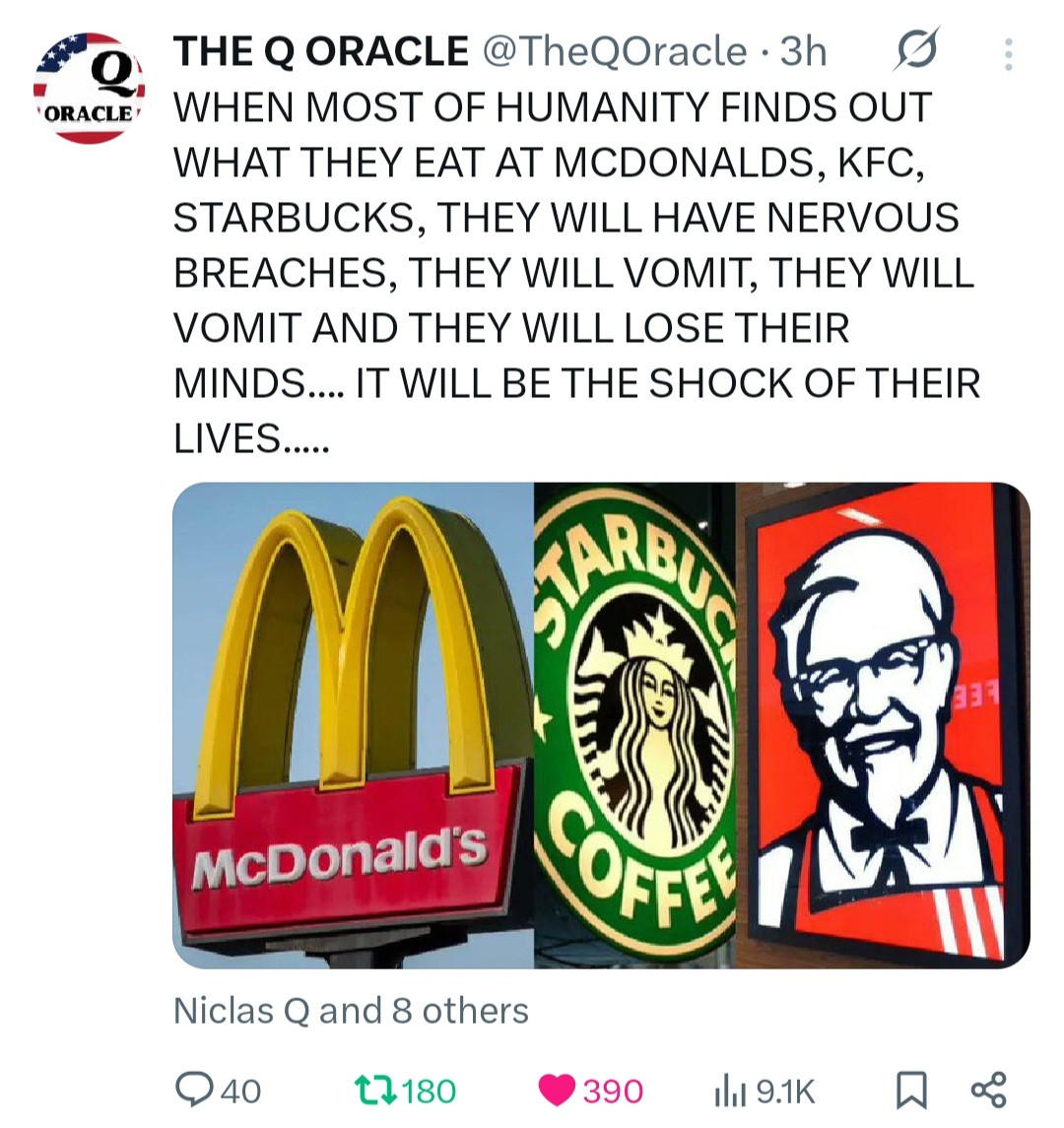Open view analytics bar chart icon
The width and height of the screenshot is (1064, 1128).
pyautogui.click(x=727, y=1090)
